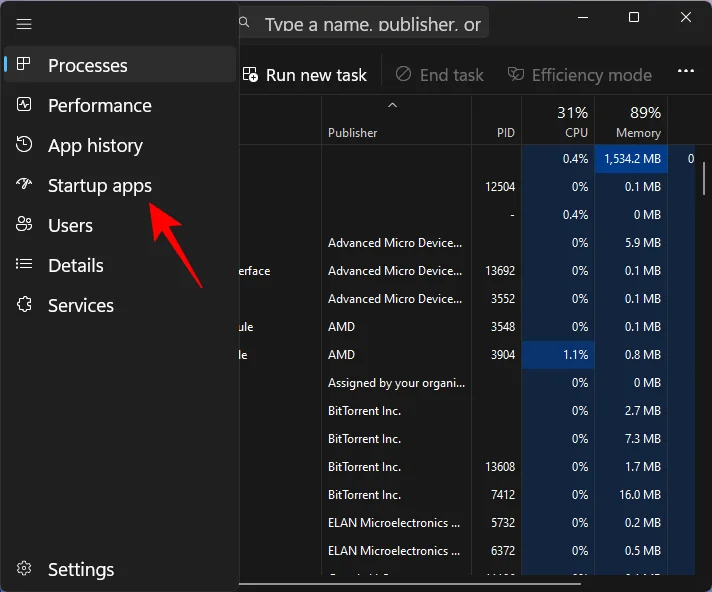Minimize the Task Manager window

[583, 18]
